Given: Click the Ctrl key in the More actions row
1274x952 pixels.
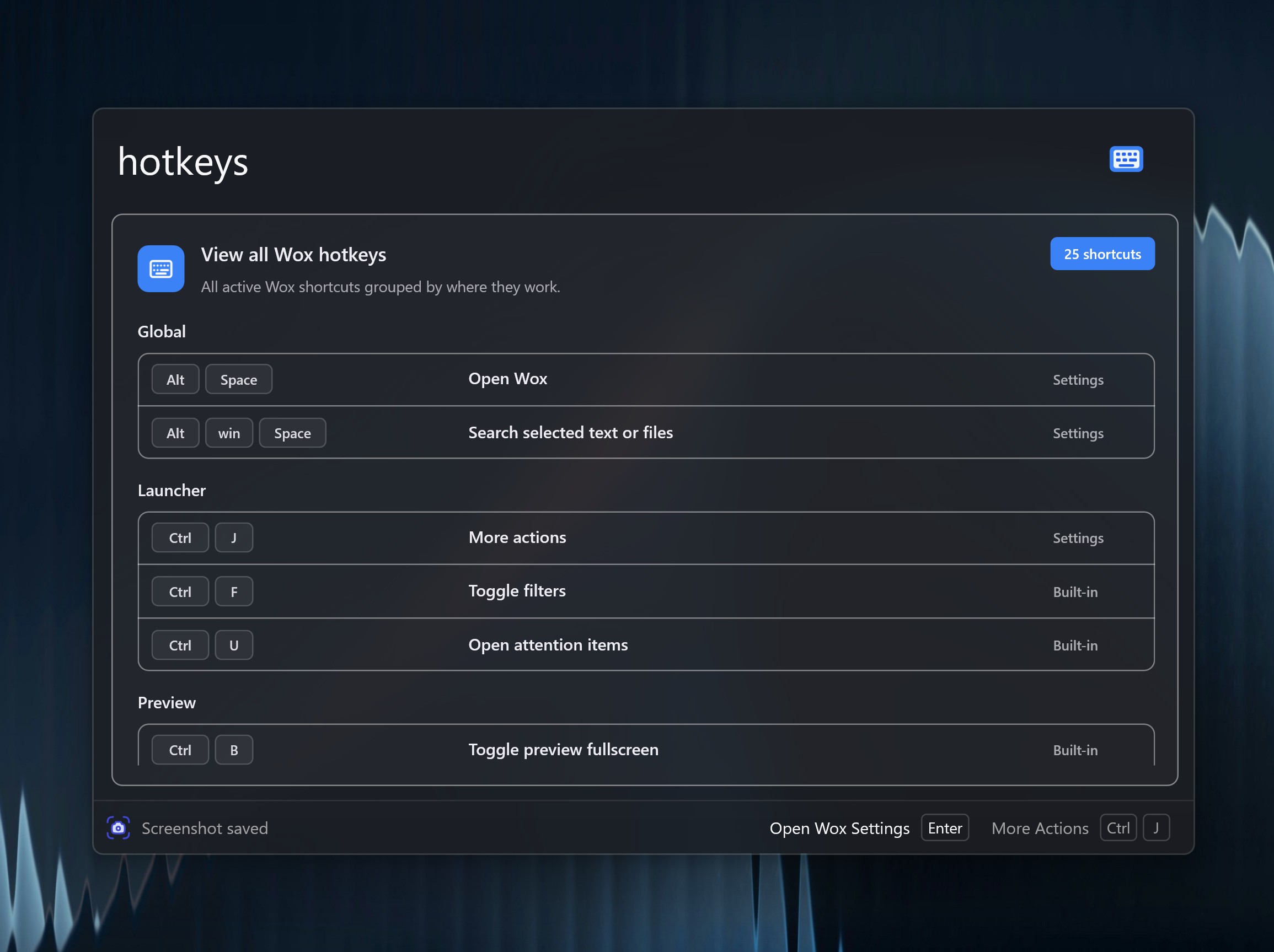Looking at the screenshot, I should click(180, 537).
